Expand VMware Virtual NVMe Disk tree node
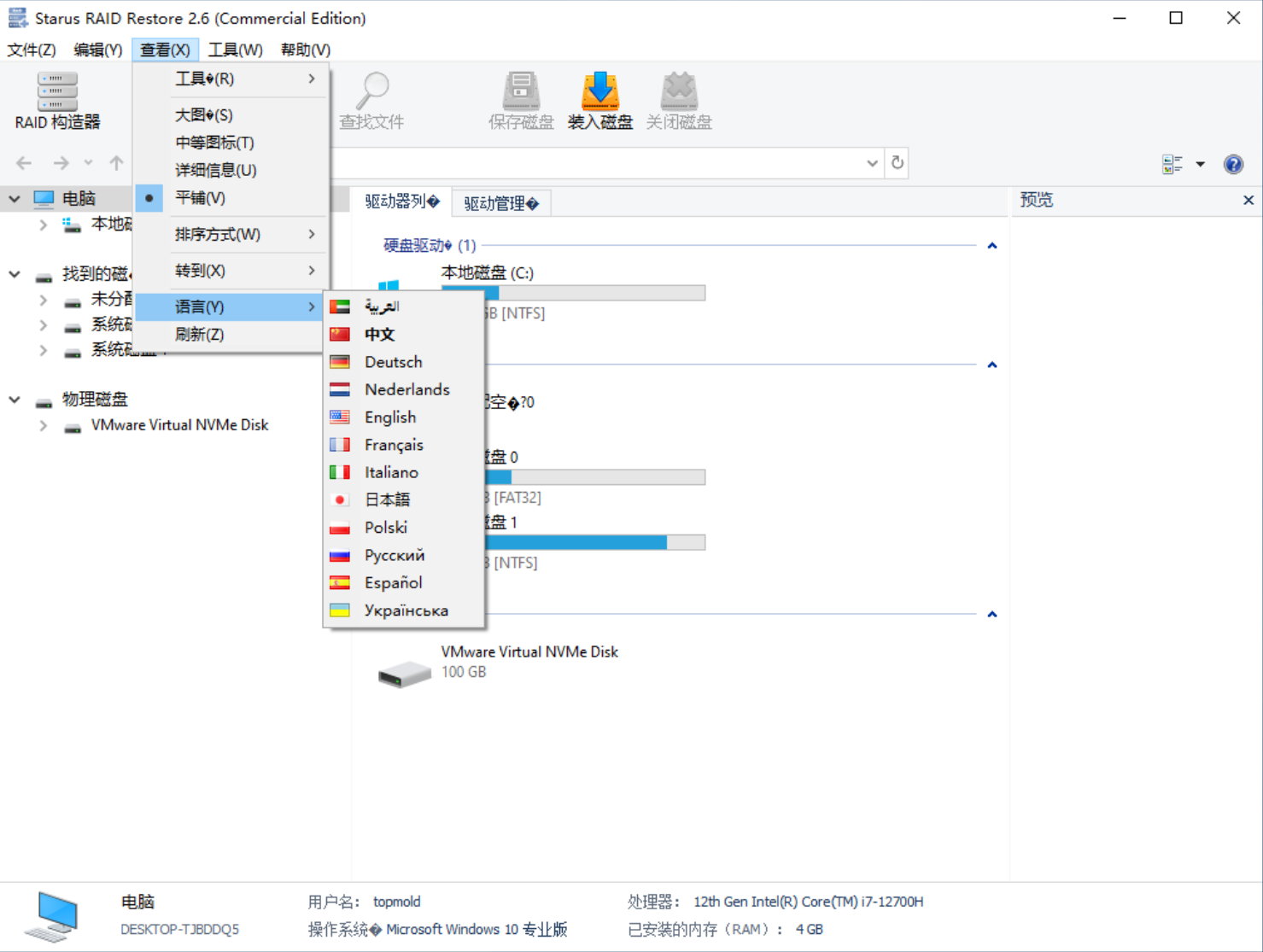The image size is (1263, 952). pos(44,425)
